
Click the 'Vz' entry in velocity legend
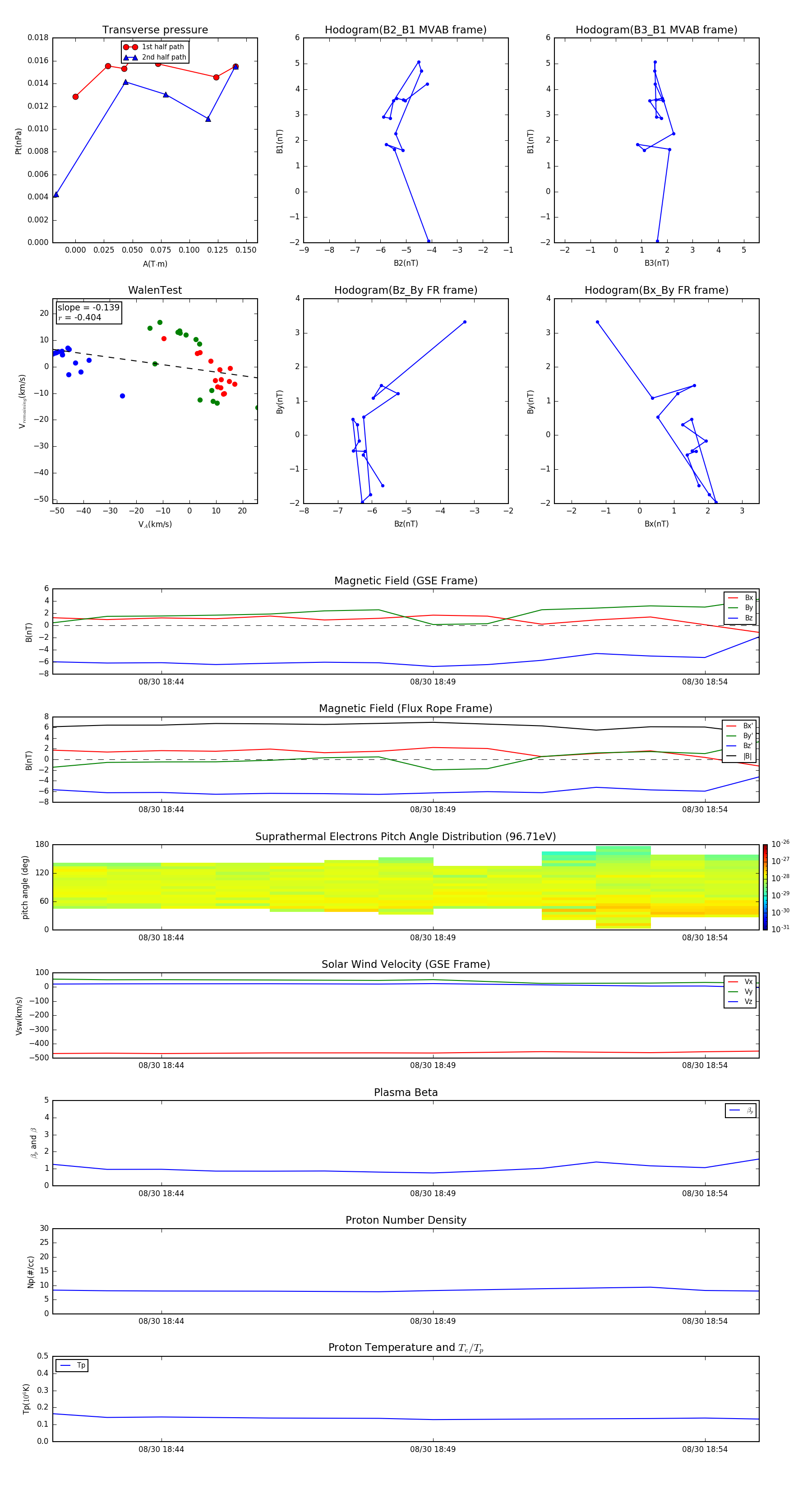coord(740,1001)
